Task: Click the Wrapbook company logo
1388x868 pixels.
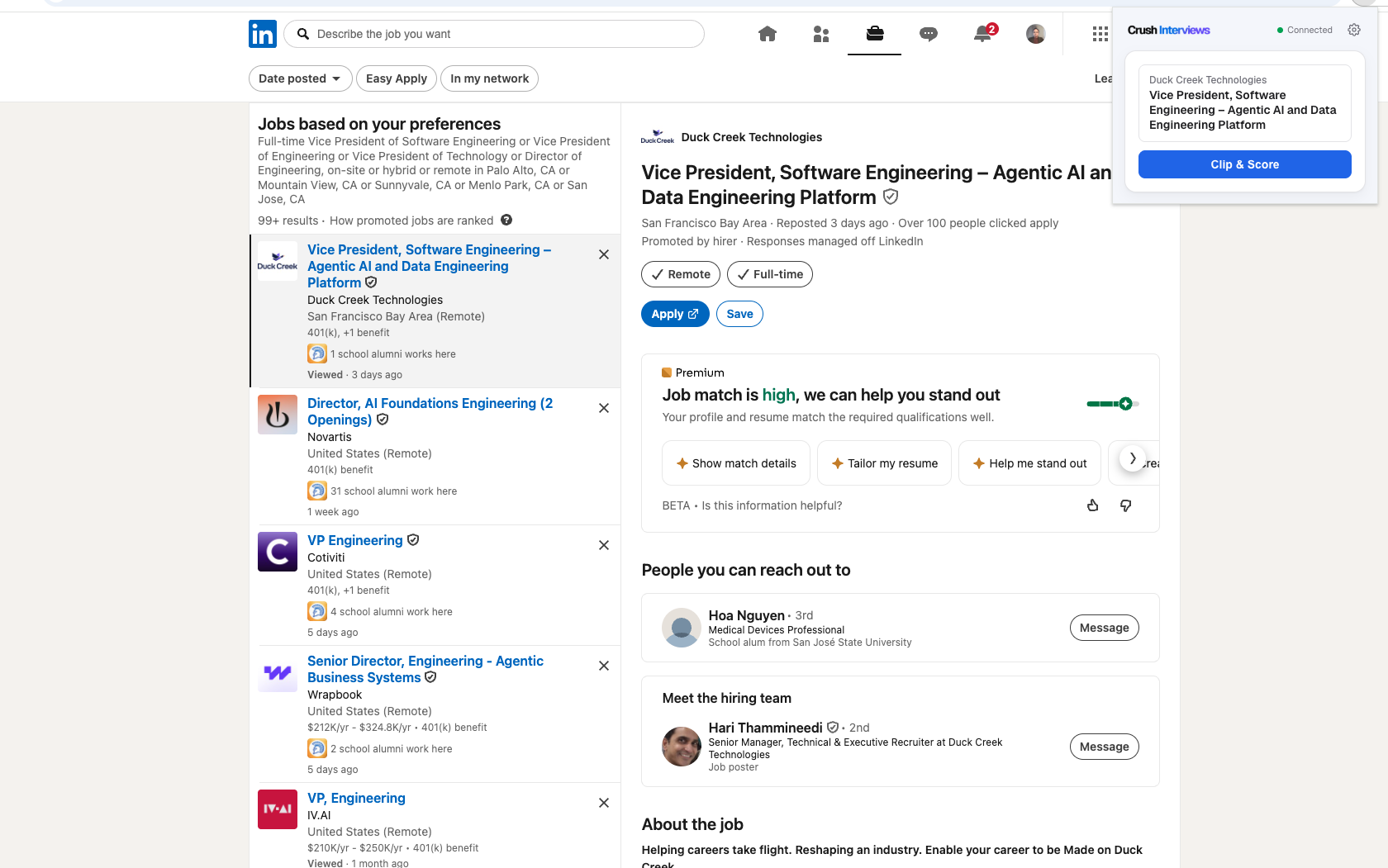Action: 278,672
